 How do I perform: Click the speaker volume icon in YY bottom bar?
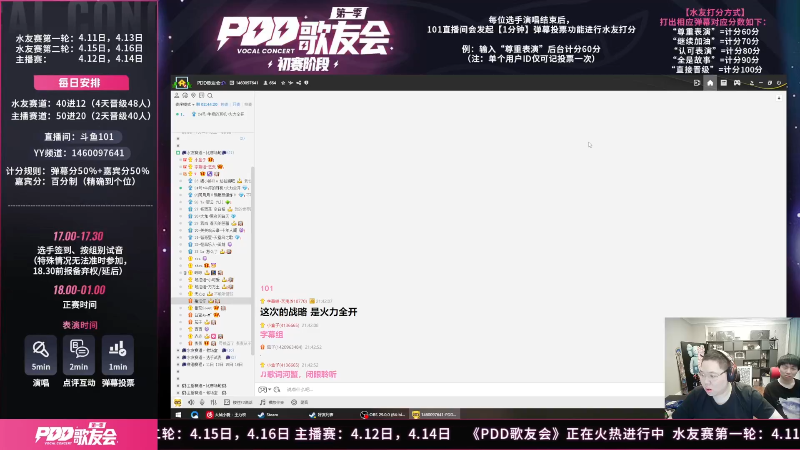(x=191, y=403)
